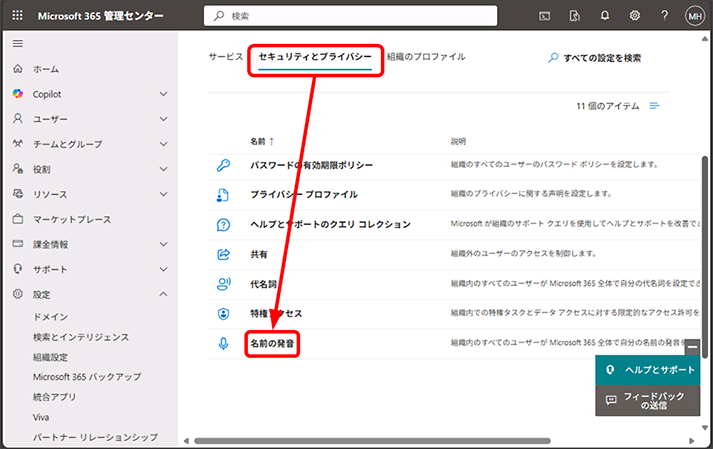The width and height of the screenshot is (713, 449).
Task: Open Microsoft 365 バックアップ item
Action: click(x=87, y=377)
